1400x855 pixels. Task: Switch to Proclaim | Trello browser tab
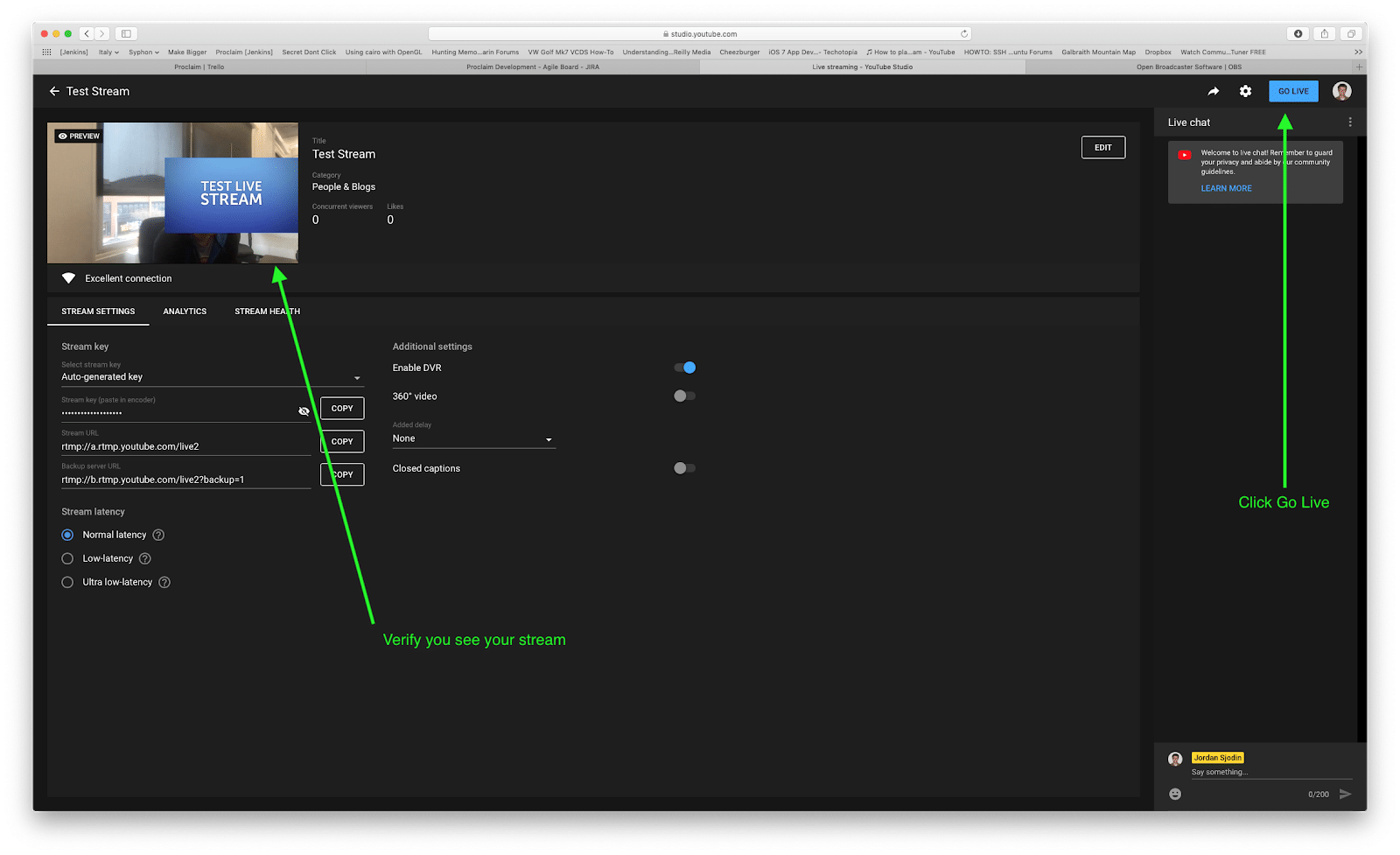point(199,67)
